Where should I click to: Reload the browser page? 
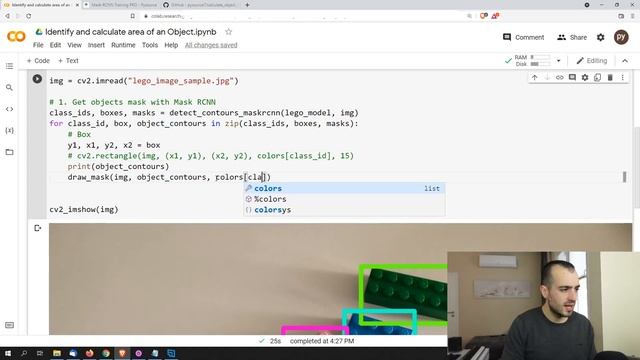(x=29, y=16)
